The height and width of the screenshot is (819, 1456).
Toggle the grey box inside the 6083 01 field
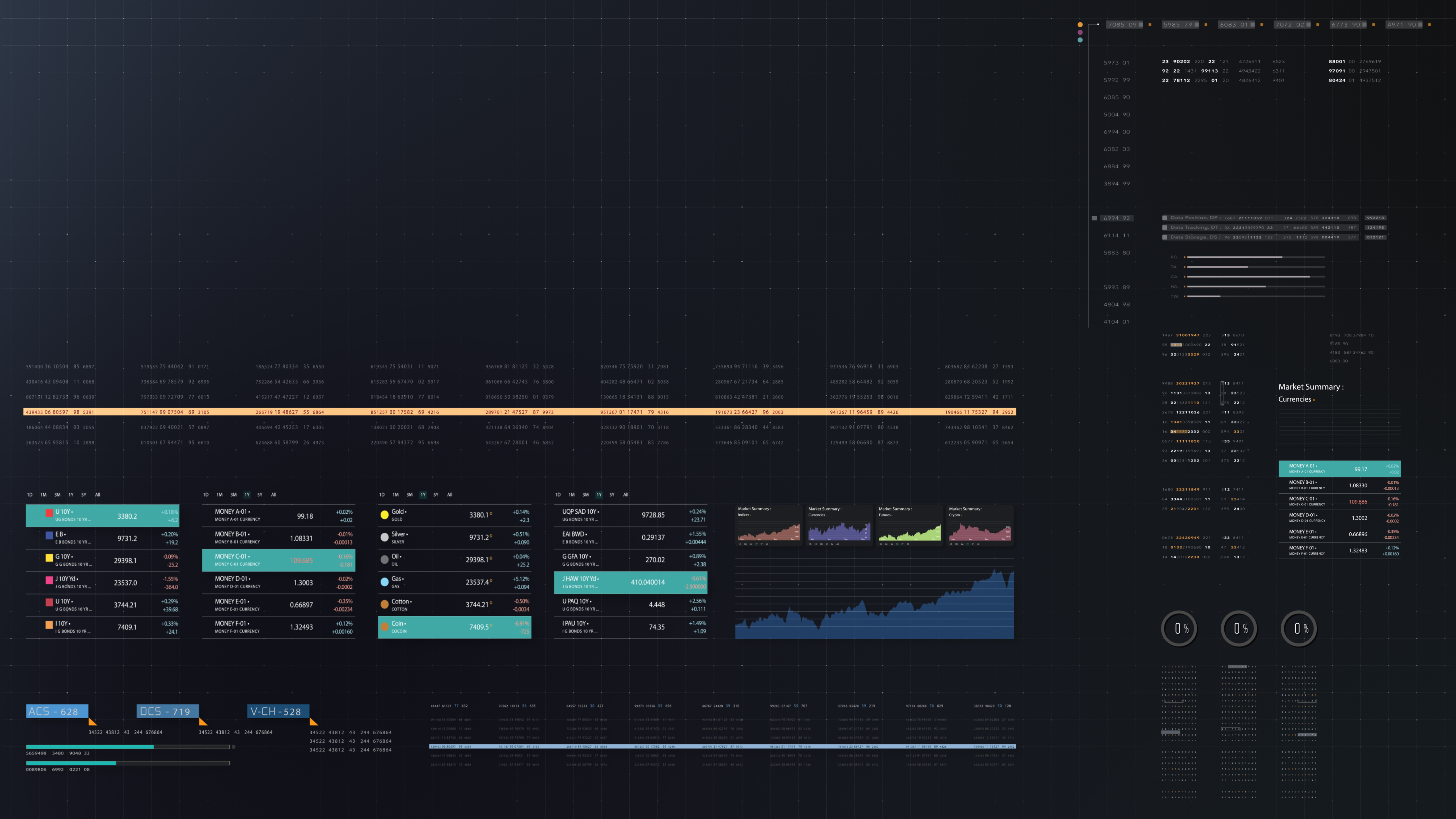pyautogui.click(x=1252, y=25)
